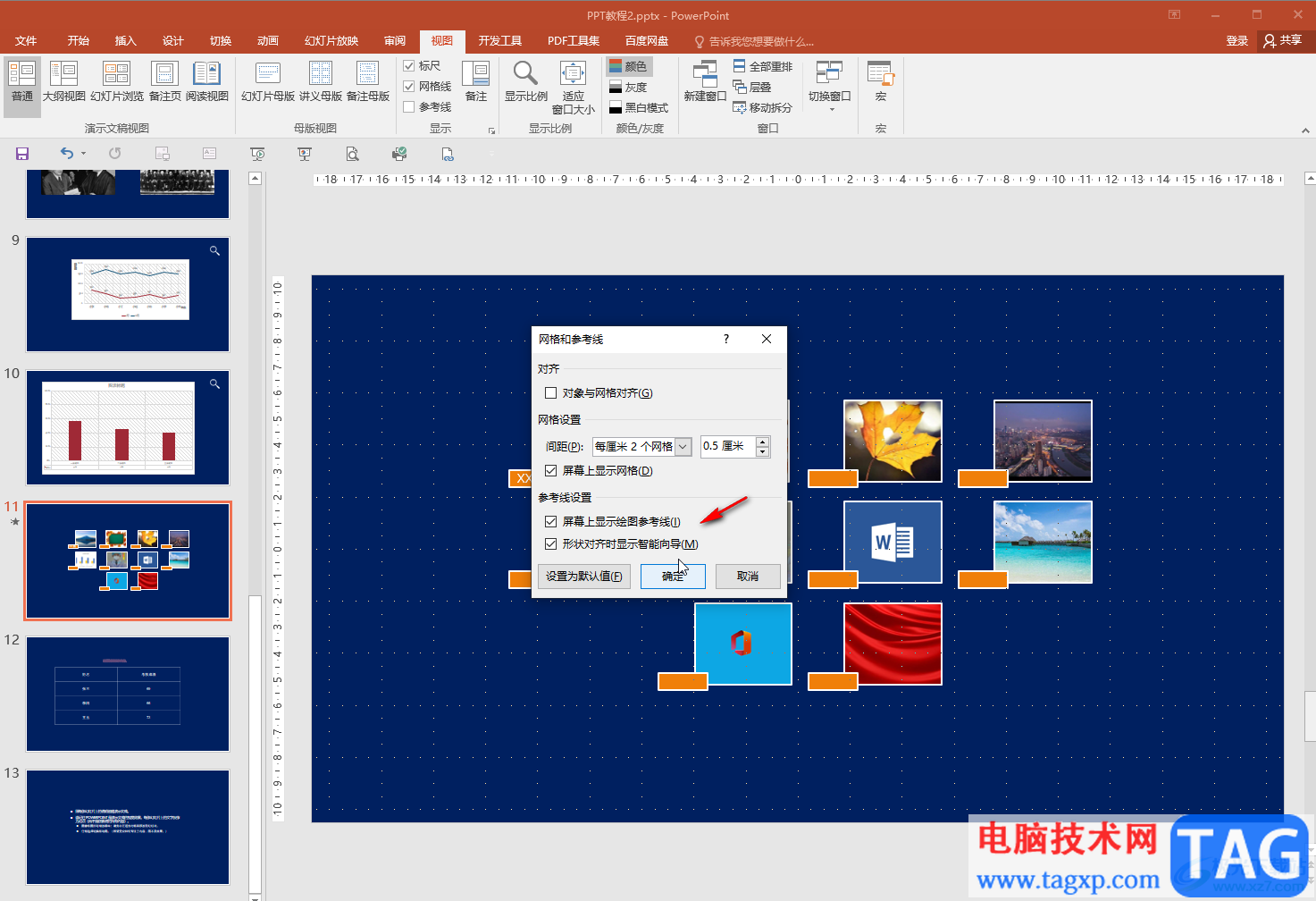Image resolution: width=1316 pixels, height=901 pixels.
Task: Open the Review (审阅) tab
Action: pyautogui.click(x=395, y=40)
